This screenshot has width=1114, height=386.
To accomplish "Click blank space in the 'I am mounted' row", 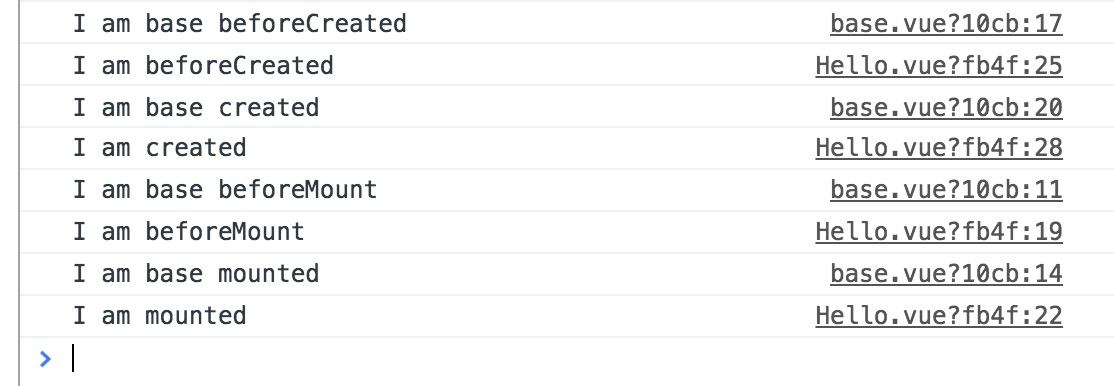I will point(526,316).
